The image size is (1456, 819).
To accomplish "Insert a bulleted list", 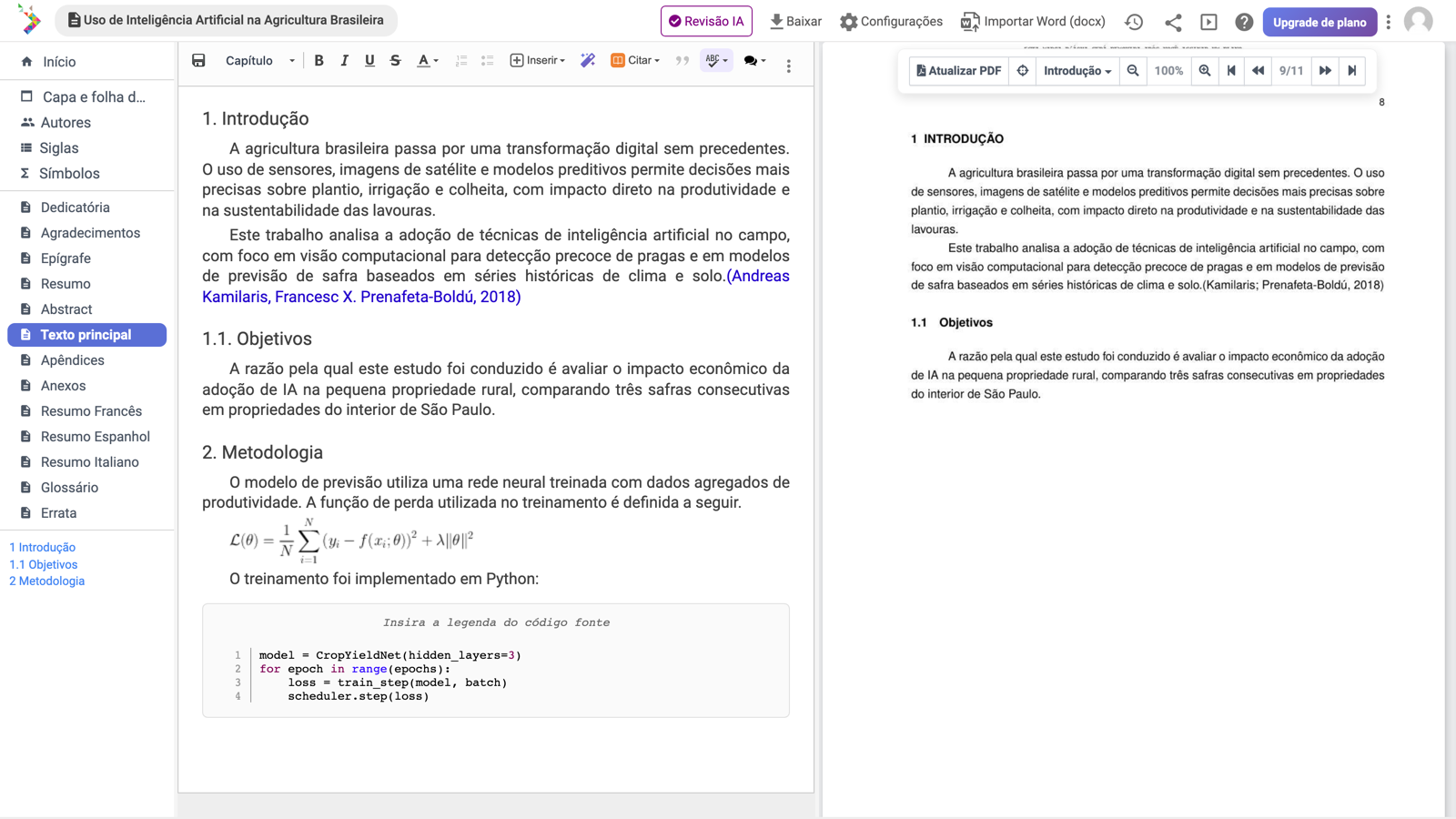I will 487,61.
